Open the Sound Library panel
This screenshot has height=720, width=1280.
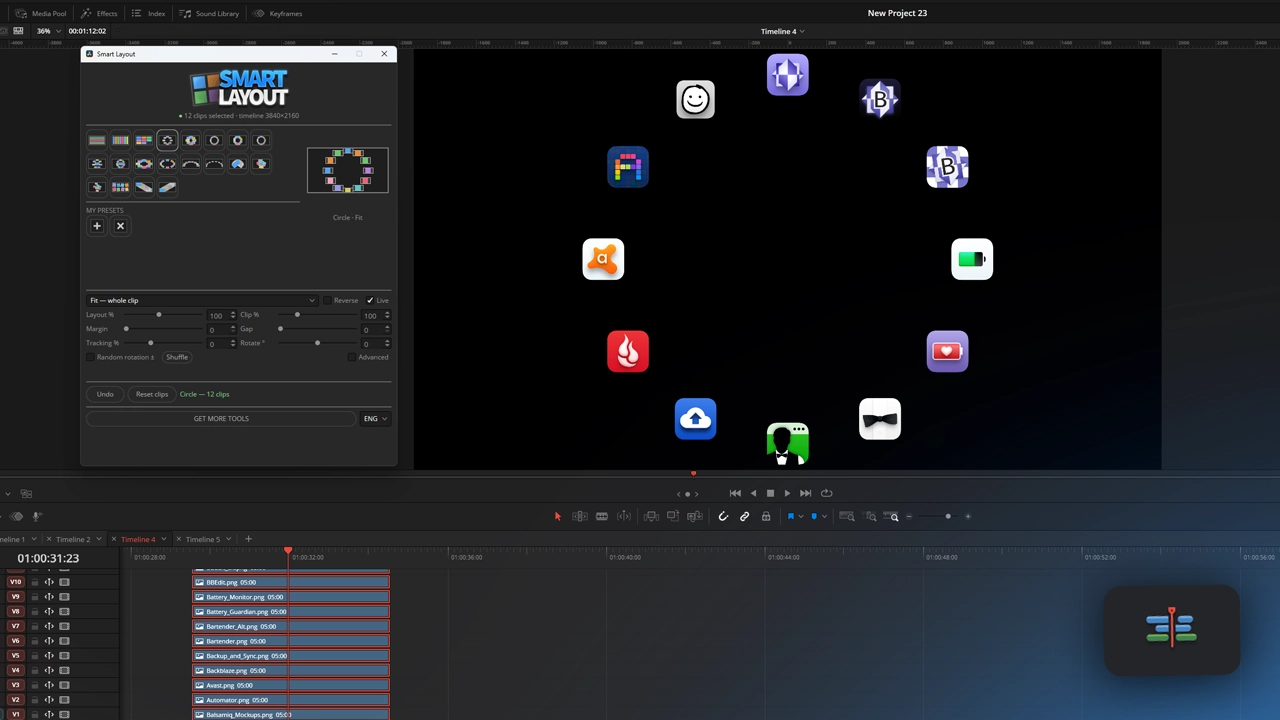click(210, 14)
